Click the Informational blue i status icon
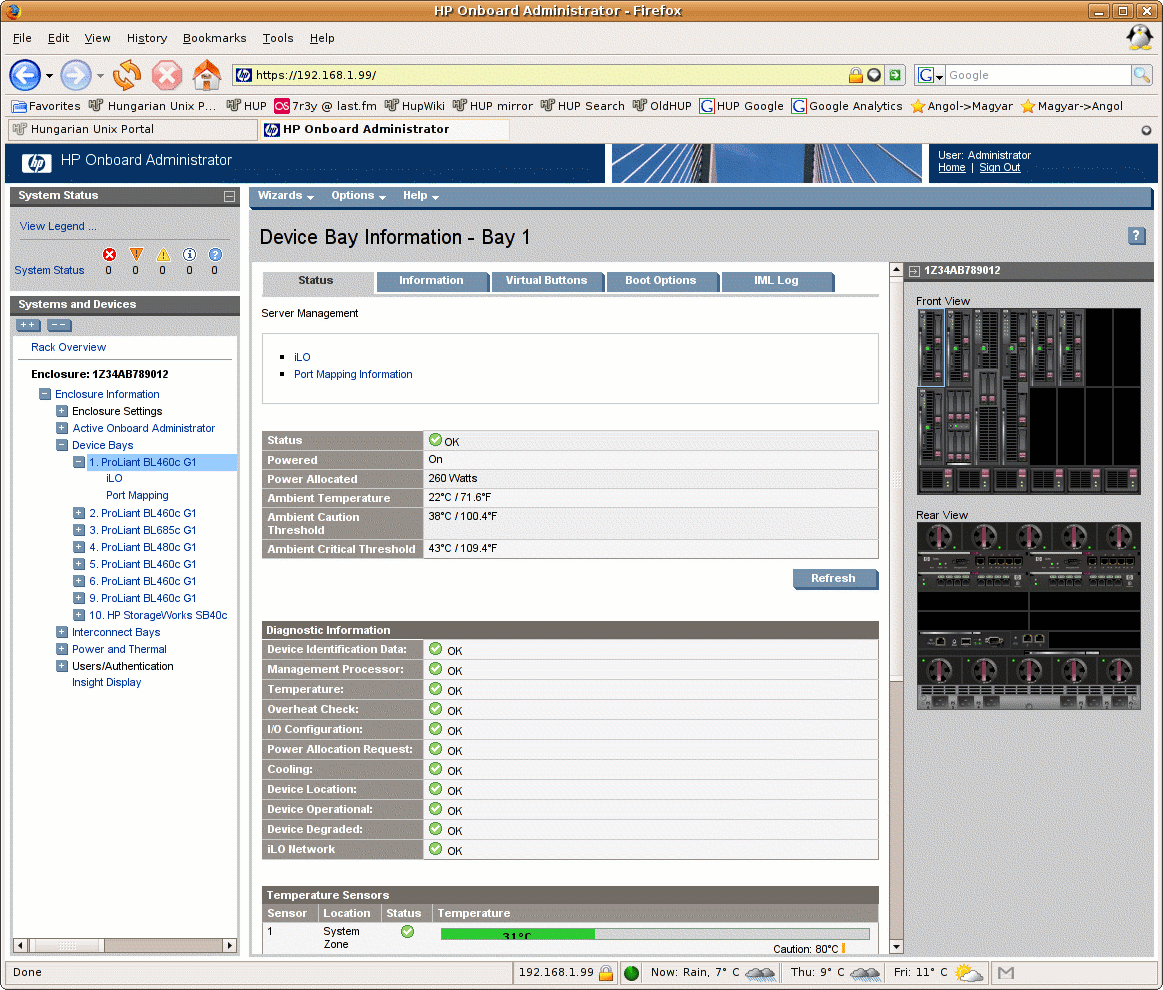This screenshot has height=990, width=1163. click(x=189, y=254)
